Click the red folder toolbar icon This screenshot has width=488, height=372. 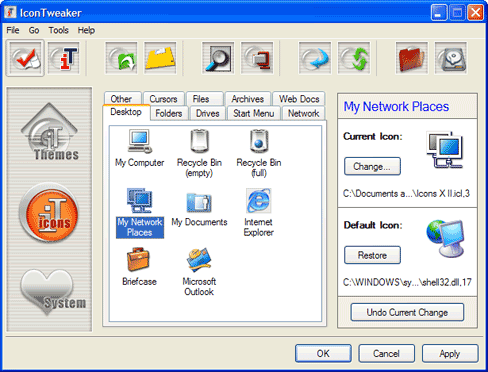tap(412, 58)
